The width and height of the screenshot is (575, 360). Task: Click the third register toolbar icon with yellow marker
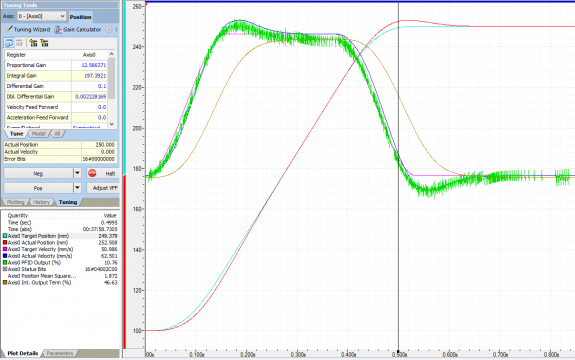click(x=33, y=43)
